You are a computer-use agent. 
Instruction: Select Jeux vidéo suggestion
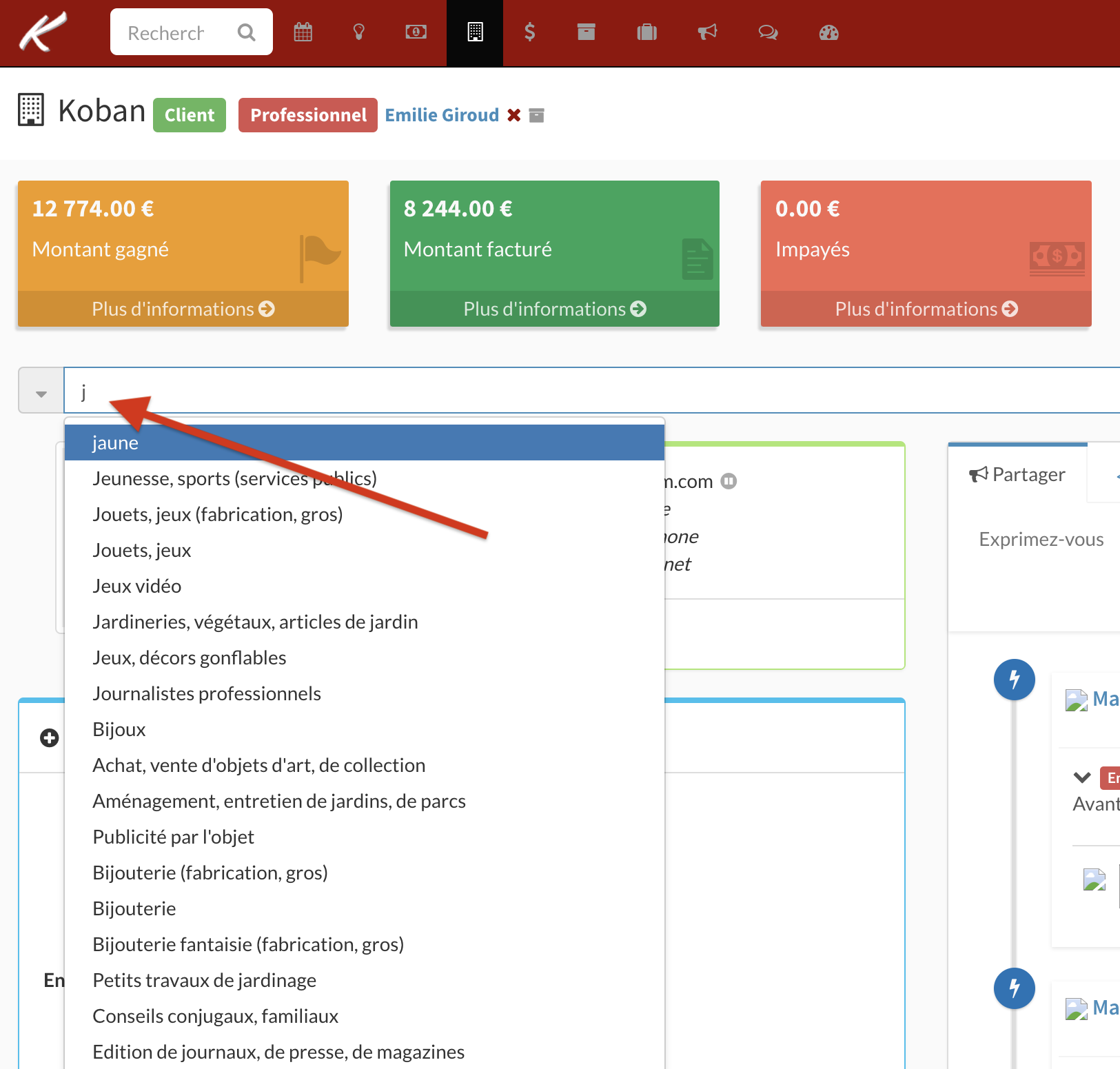tap(365, 586)
